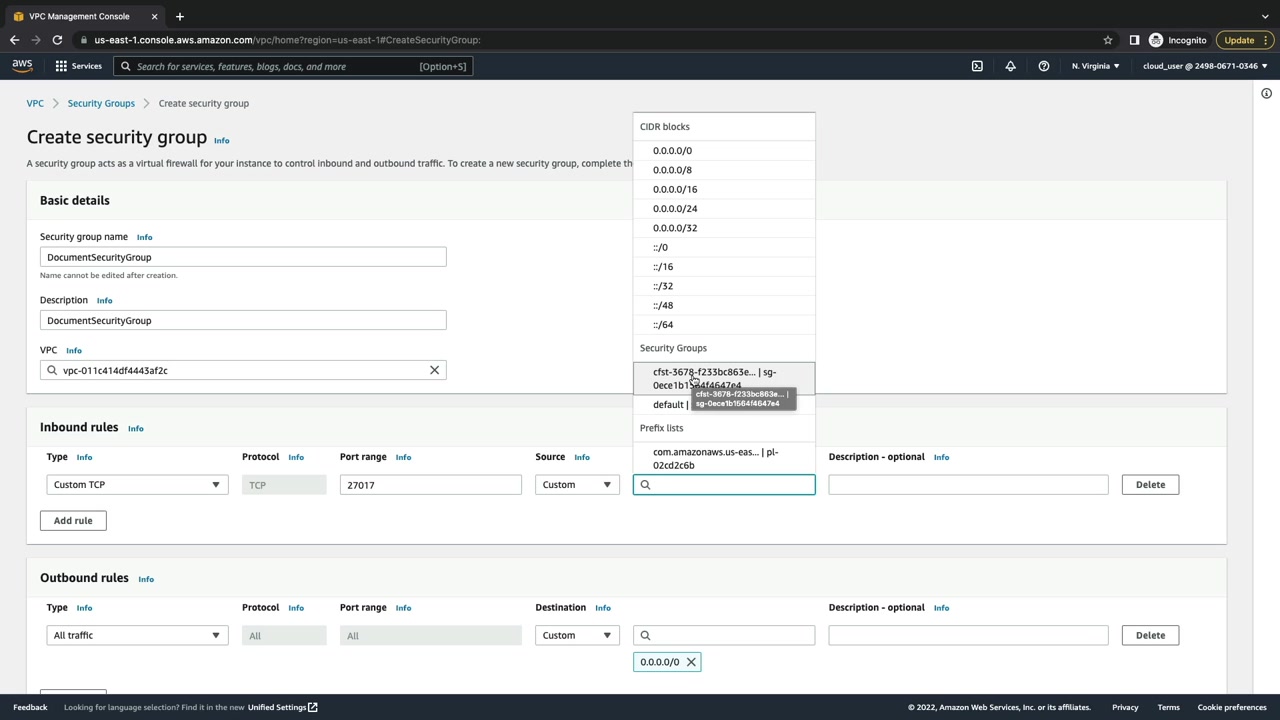Image resolution: width=1280 pixels, height=720 pixels.
Task: Click the inbound Port range field
Action: pos(430,485)
